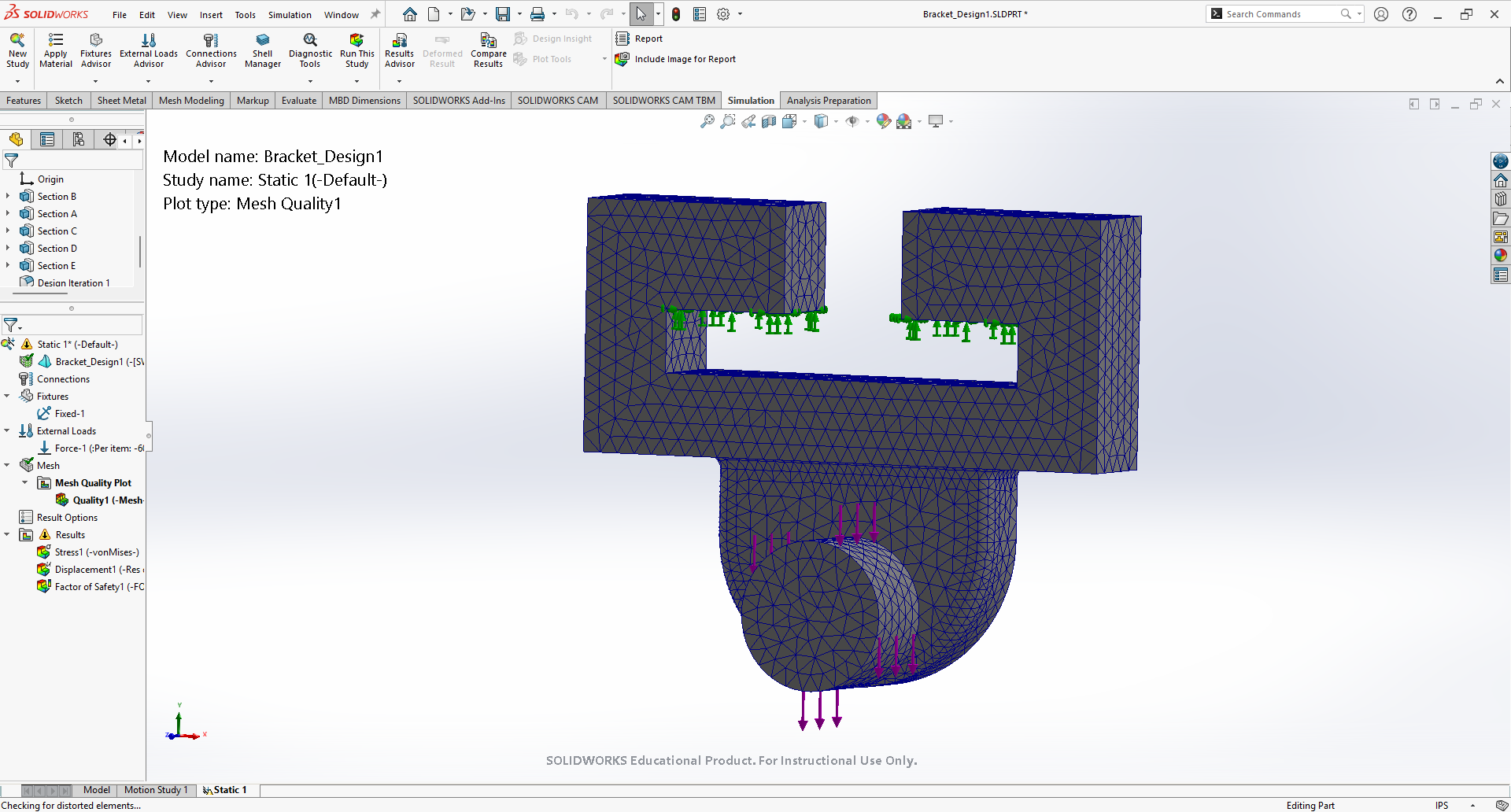The image size is (1511, 812).
Task: Click the New Study icon
Action: (x=17, y=50)
